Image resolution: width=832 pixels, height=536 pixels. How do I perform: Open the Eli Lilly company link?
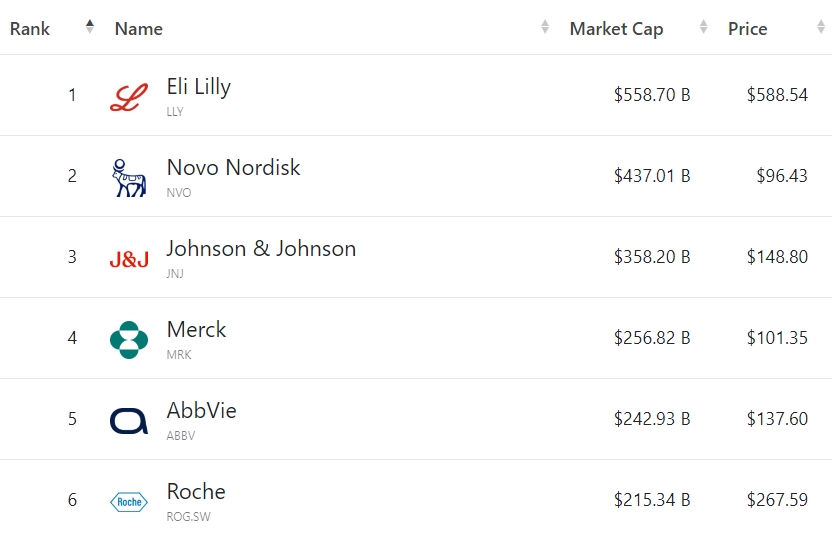pos(198,87)
